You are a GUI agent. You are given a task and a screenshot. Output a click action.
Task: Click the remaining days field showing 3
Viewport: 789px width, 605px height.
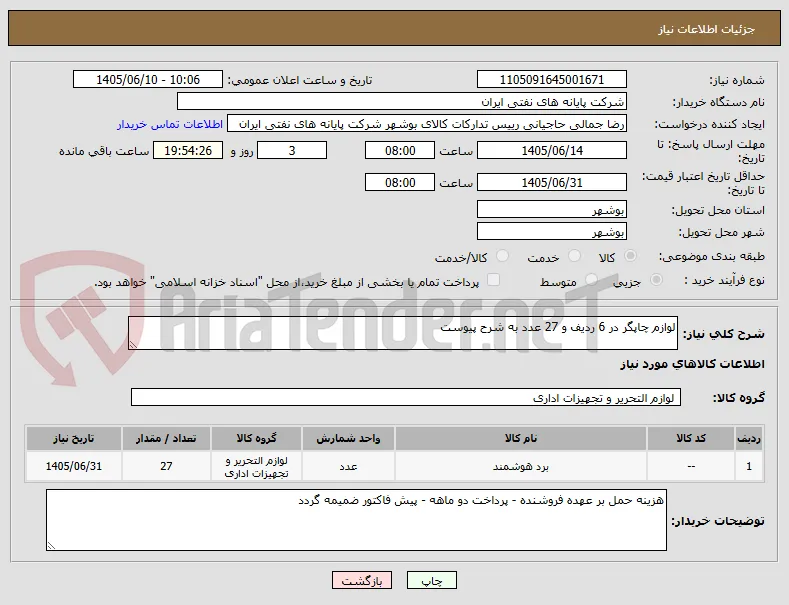click(x=292, y=150)
